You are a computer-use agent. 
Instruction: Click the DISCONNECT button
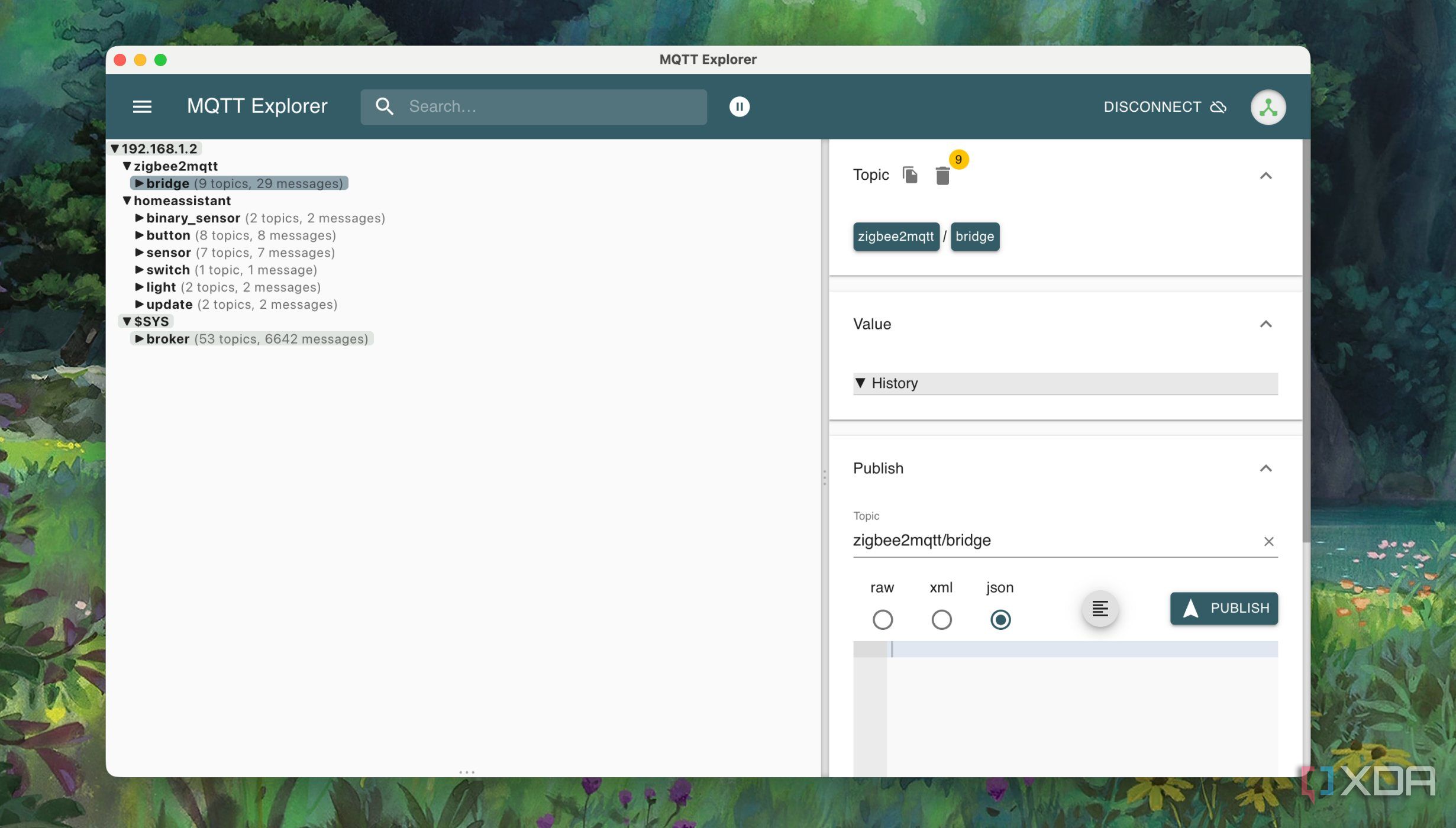1164,107
